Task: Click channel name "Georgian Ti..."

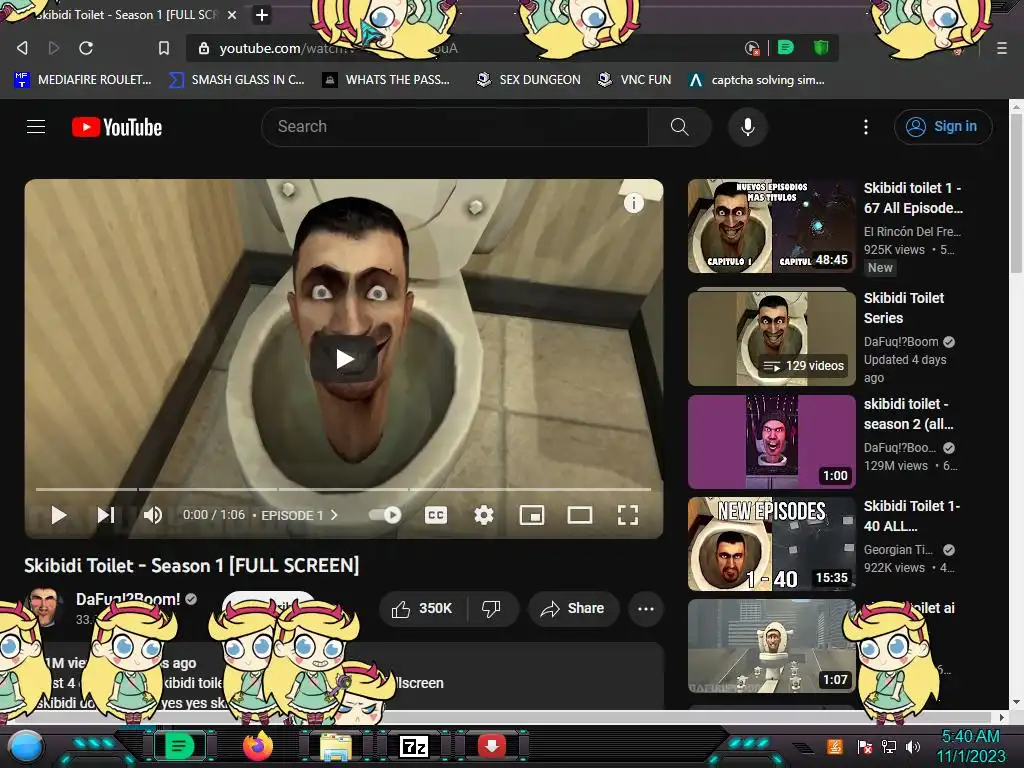Action: pyautogui.click(x=899, y=550)
